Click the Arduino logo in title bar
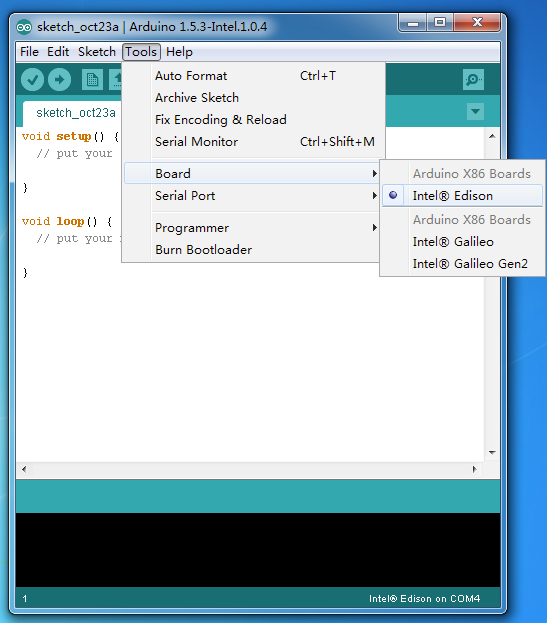547x623 pixels. click(x=24, y=27)
